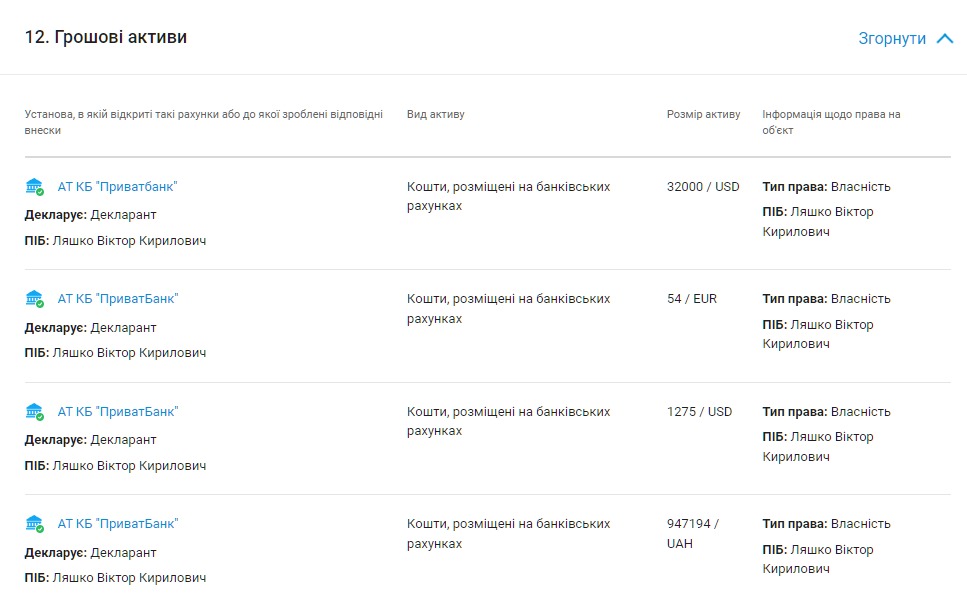967x608 pixels.
Task: Collapse section using the Згорнути link
Action: [892, 39]
